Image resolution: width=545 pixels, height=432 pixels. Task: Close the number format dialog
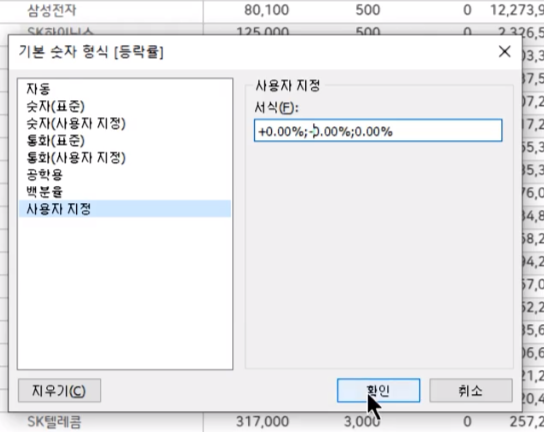point(504,52)
